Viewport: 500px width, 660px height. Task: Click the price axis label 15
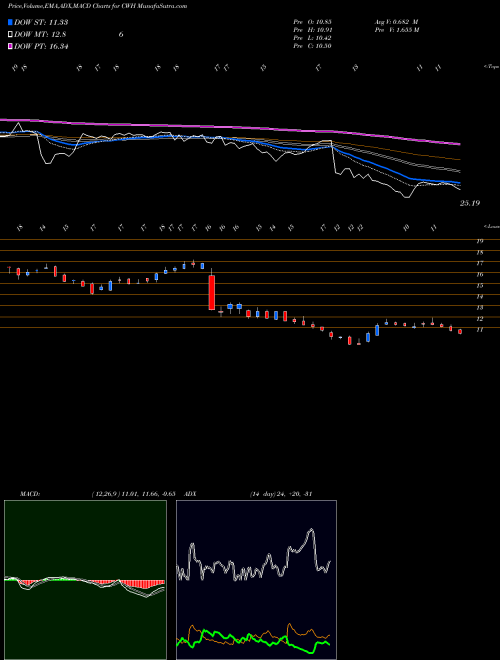click(479, 286)
